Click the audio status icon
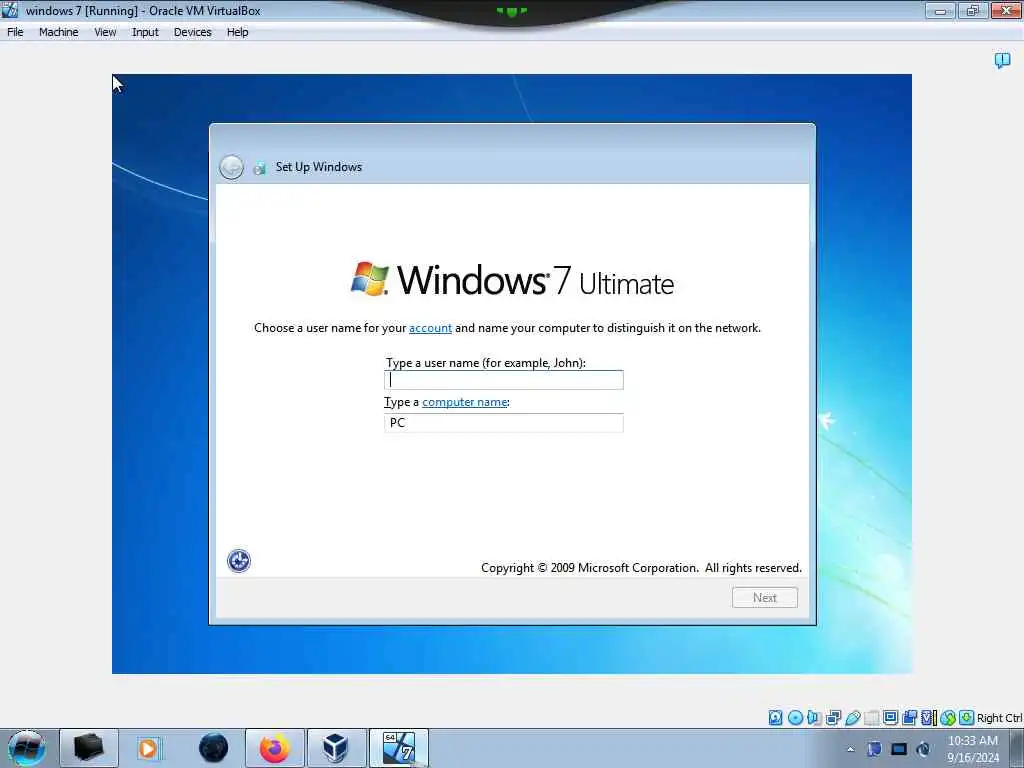This screenshot has width=1024, height=768. tap(814, 718)
